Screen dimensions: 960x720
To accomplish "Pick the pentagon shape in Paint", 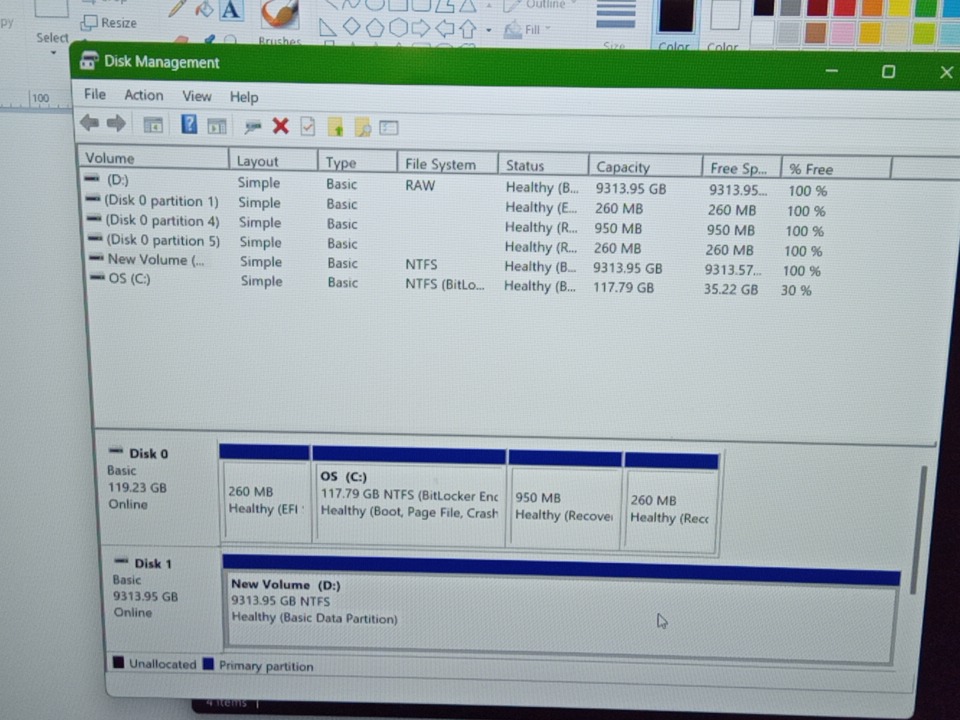I will click(x=375, y=28).
